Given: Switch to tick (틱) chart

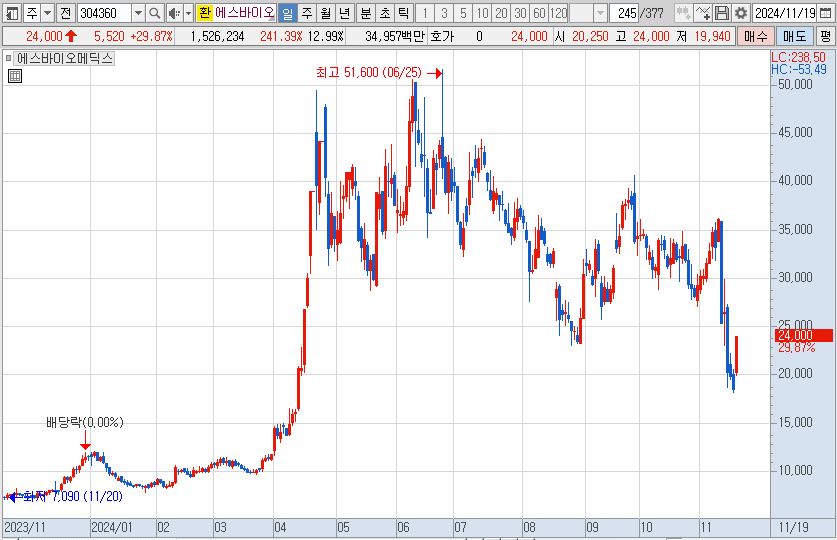Looking at the screenshot, I should (x=404, y=13).
